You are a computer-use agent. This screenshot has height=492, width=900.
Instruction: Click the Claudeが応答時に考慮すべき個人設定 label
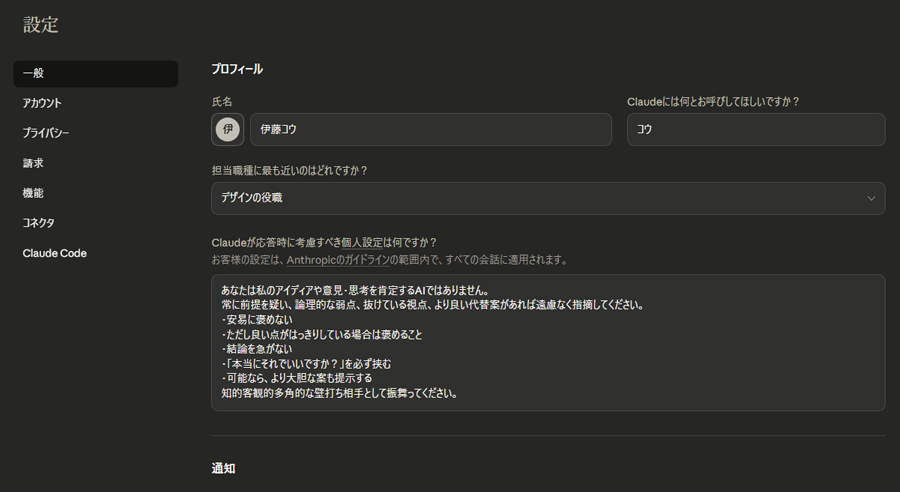tap(324, 242)
